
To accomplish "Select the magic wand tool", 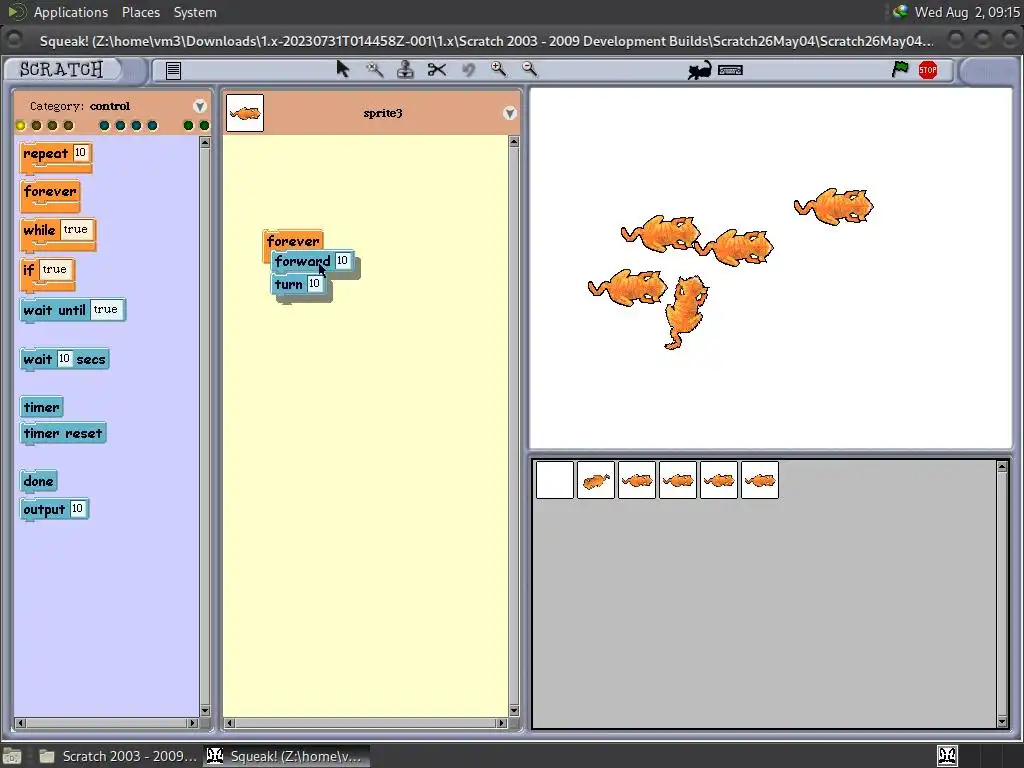I will click(x=374, y=69).
